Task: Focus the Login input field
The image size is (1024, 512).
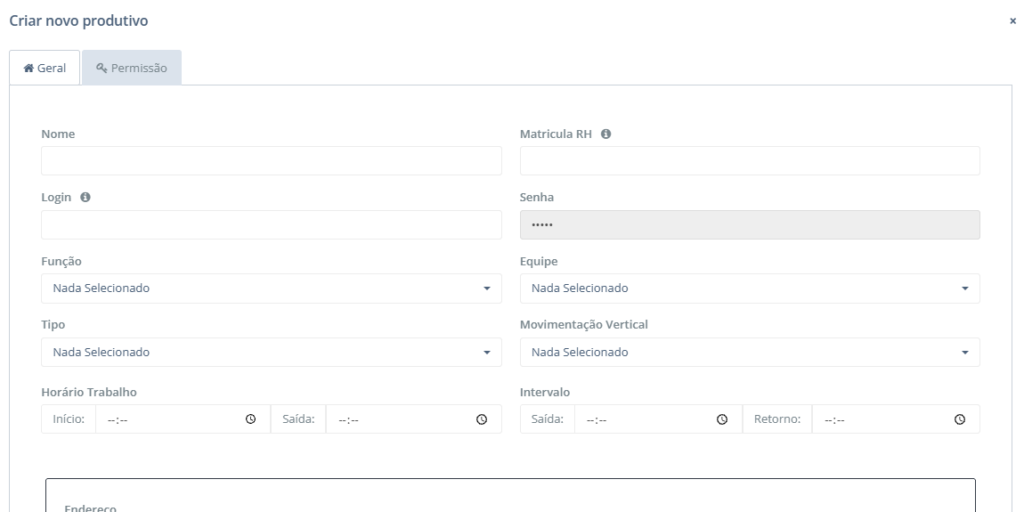Action: (271, 225)
